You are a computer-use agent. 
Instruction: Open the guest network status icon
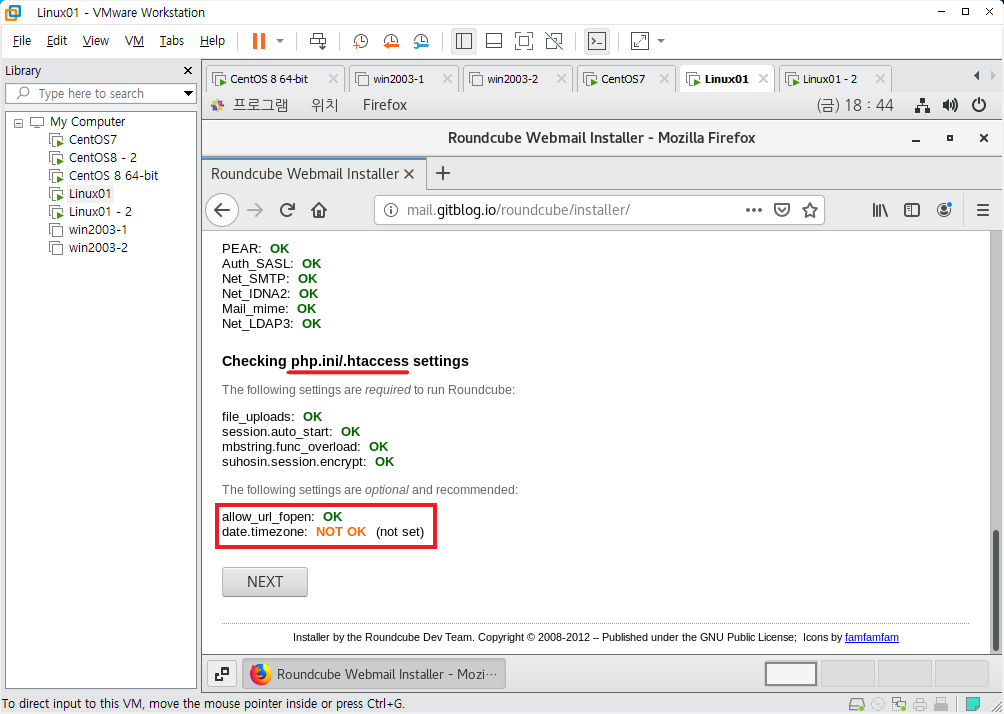[922, 105]
